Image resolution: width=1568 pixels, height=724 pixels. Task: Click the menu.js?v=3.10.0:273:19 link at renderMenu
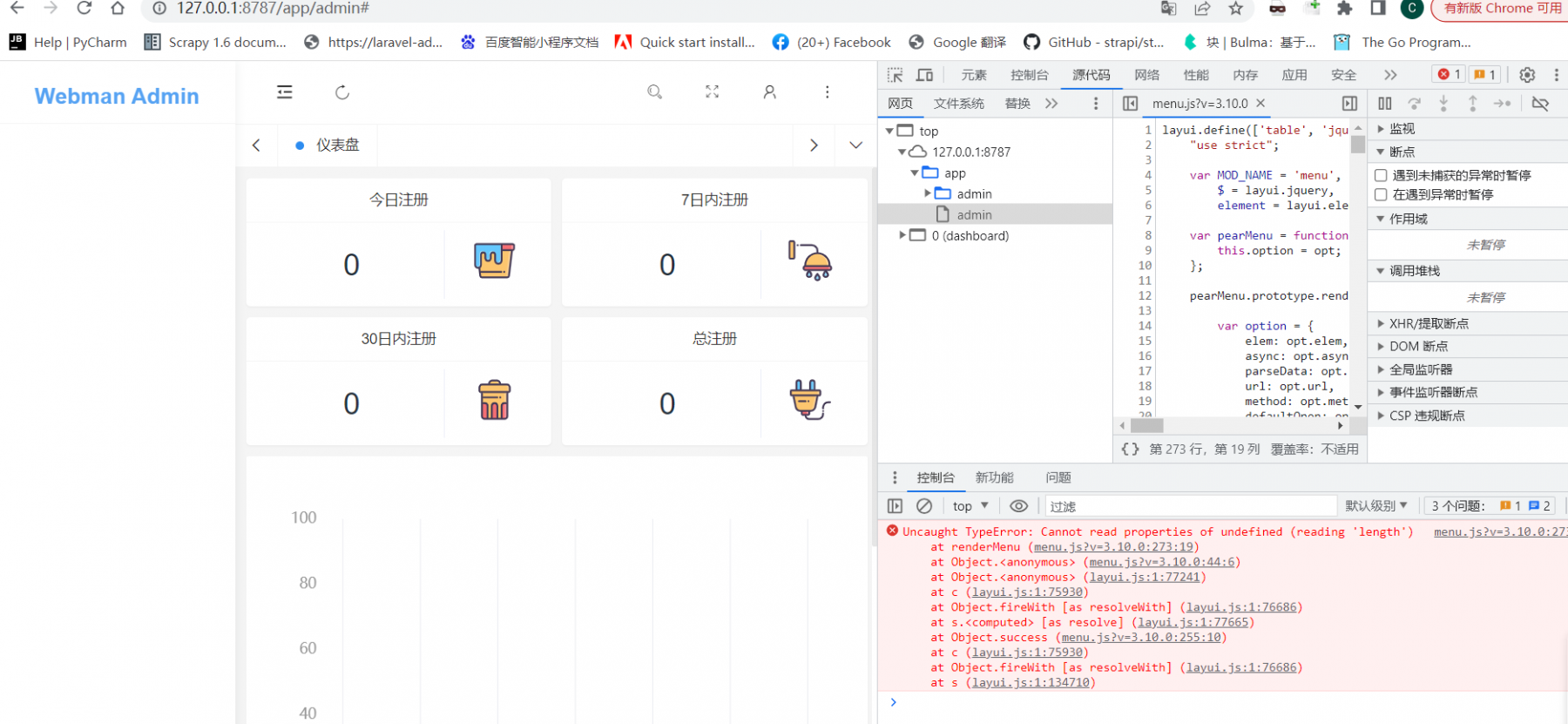pos(1114,547)
